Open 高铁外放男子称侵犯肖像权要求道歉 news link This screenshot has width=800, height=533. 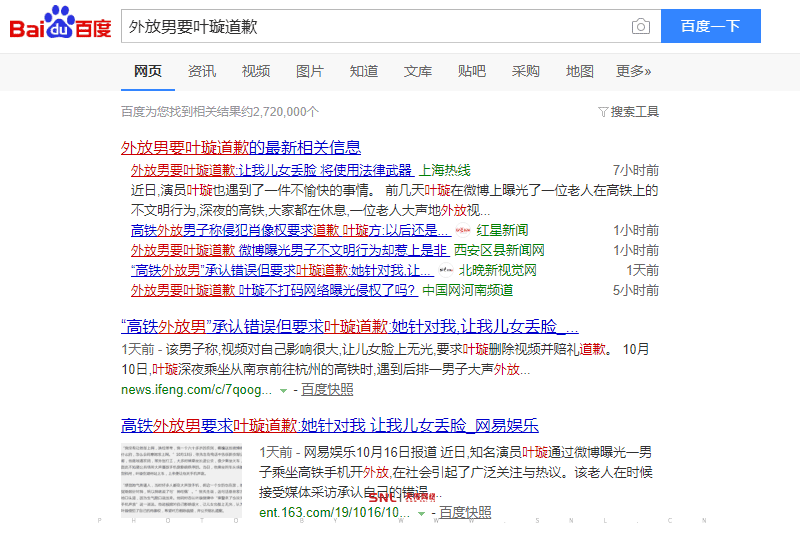[x=291, y=231]
